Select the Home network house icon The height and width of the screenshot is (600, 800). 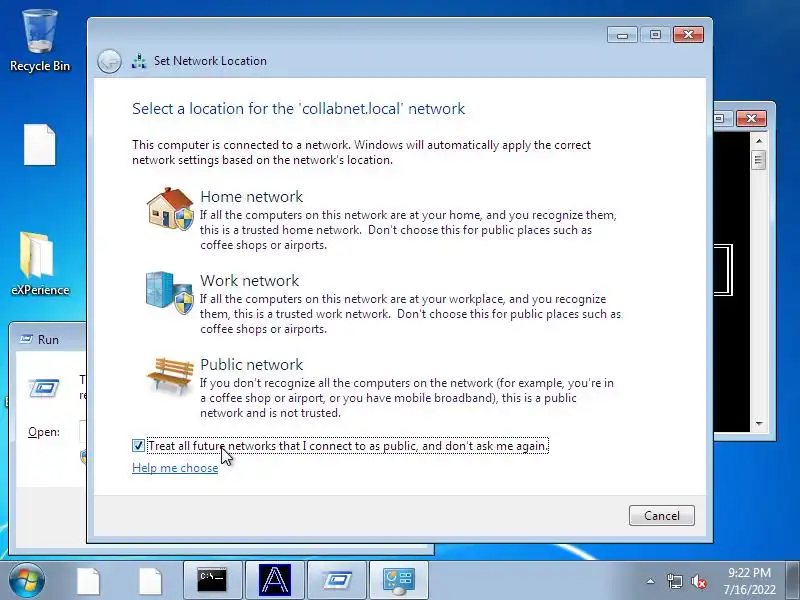tap(170, 209)
